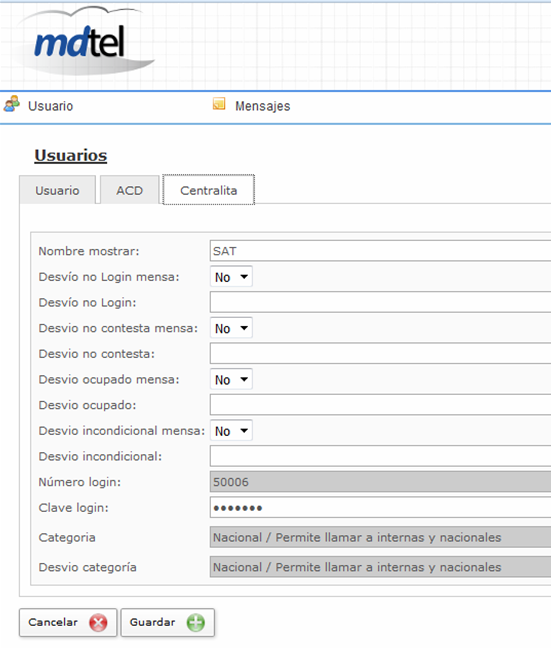
Task: Click the Mensajes yellow note icon
Action: pyautogui.click(x=219, y=104)
